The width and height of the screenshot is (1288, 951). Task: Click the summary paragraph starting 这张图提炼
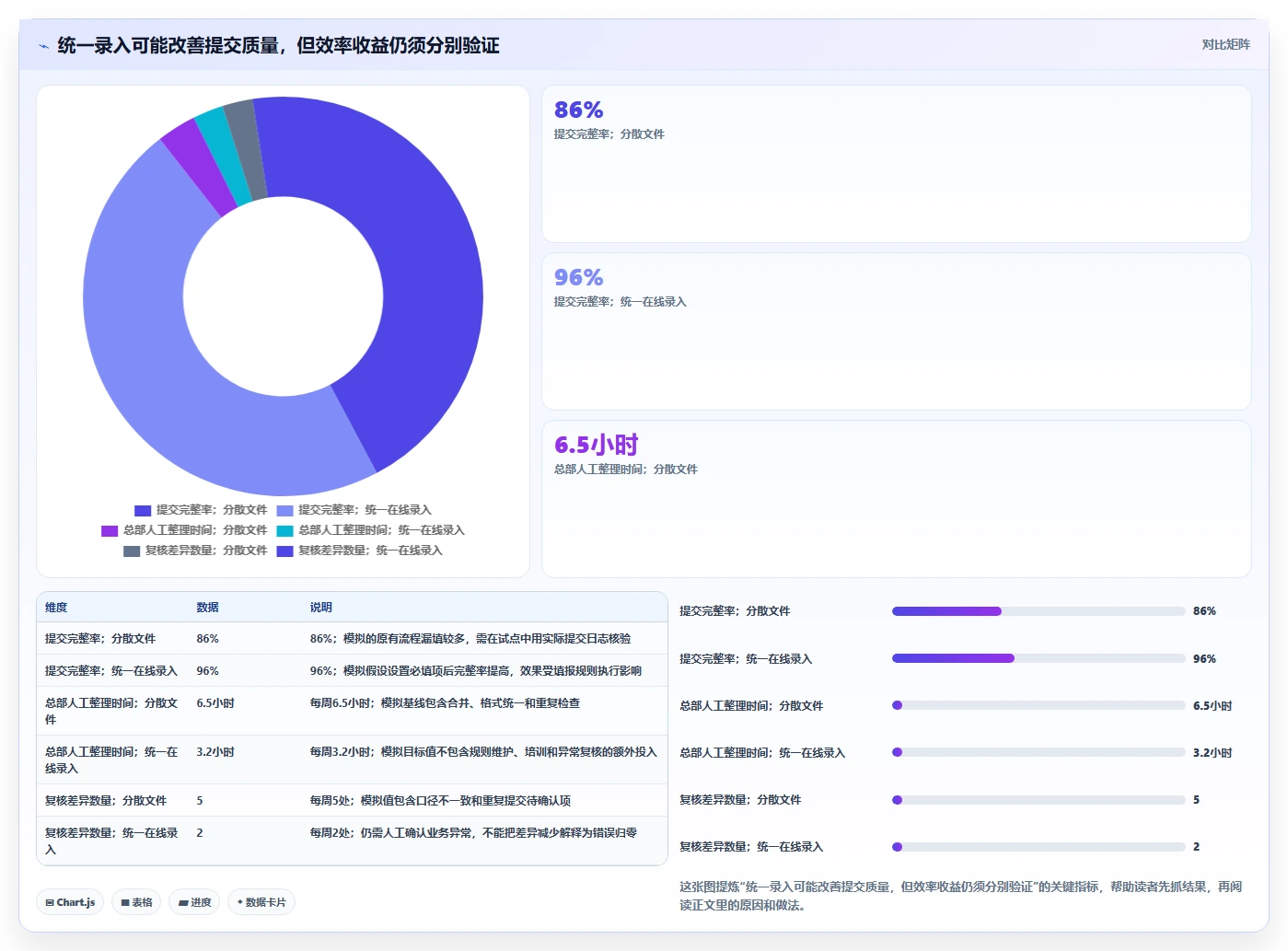coord(960,896)
